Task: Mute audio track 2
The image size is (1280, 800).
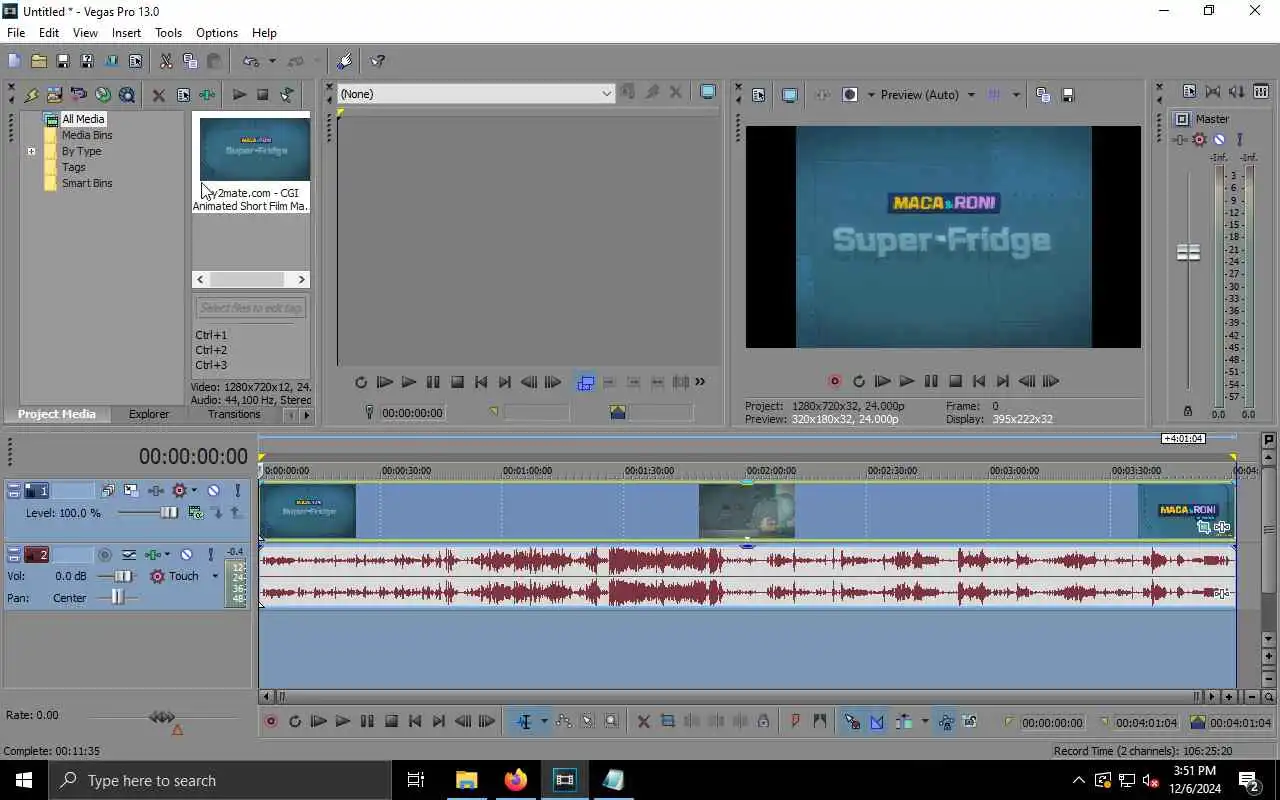Action: tap(186, 554)
